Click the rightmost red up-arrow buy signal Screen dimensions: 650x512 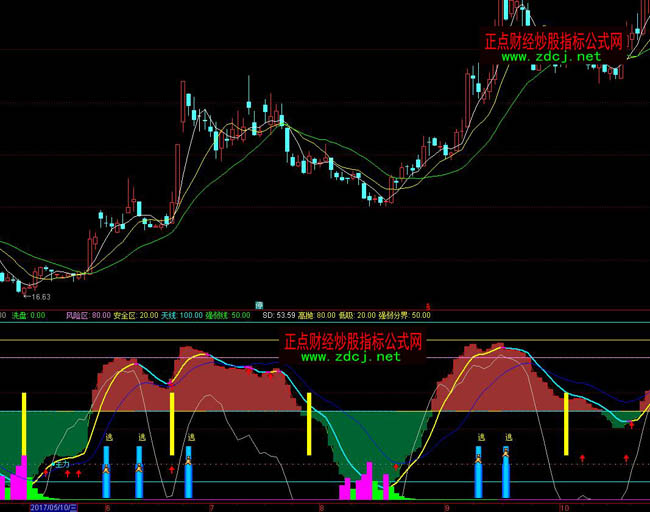(x=630, y=456)
